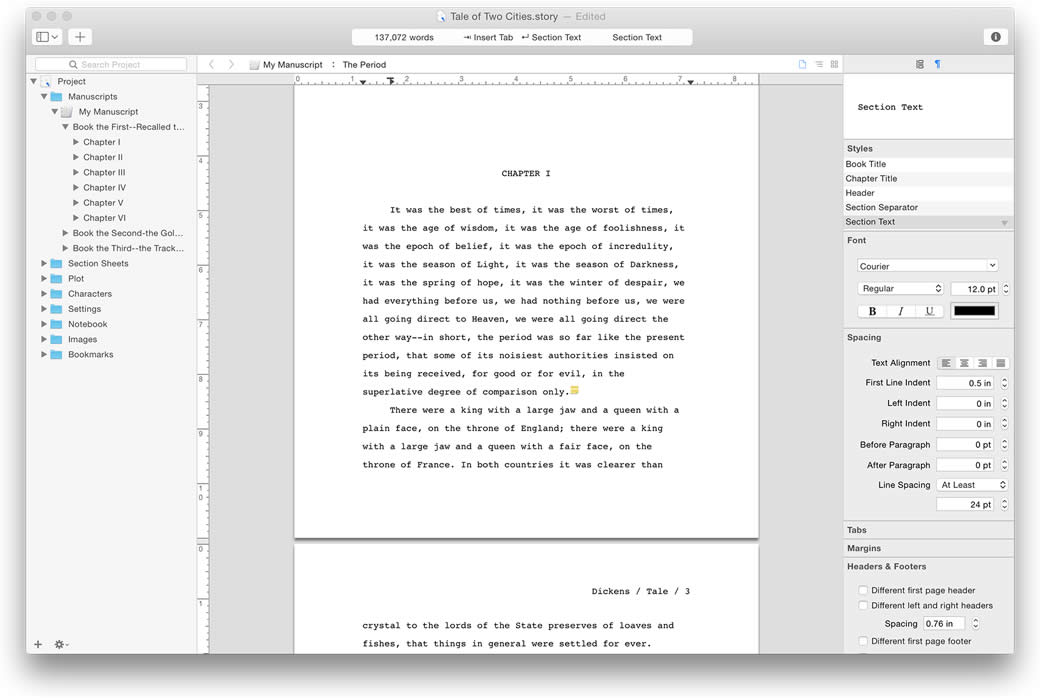Expand Book the Second disclosure triangle
The width and height of the screenshot is (1040, 698).
(65, 233)
